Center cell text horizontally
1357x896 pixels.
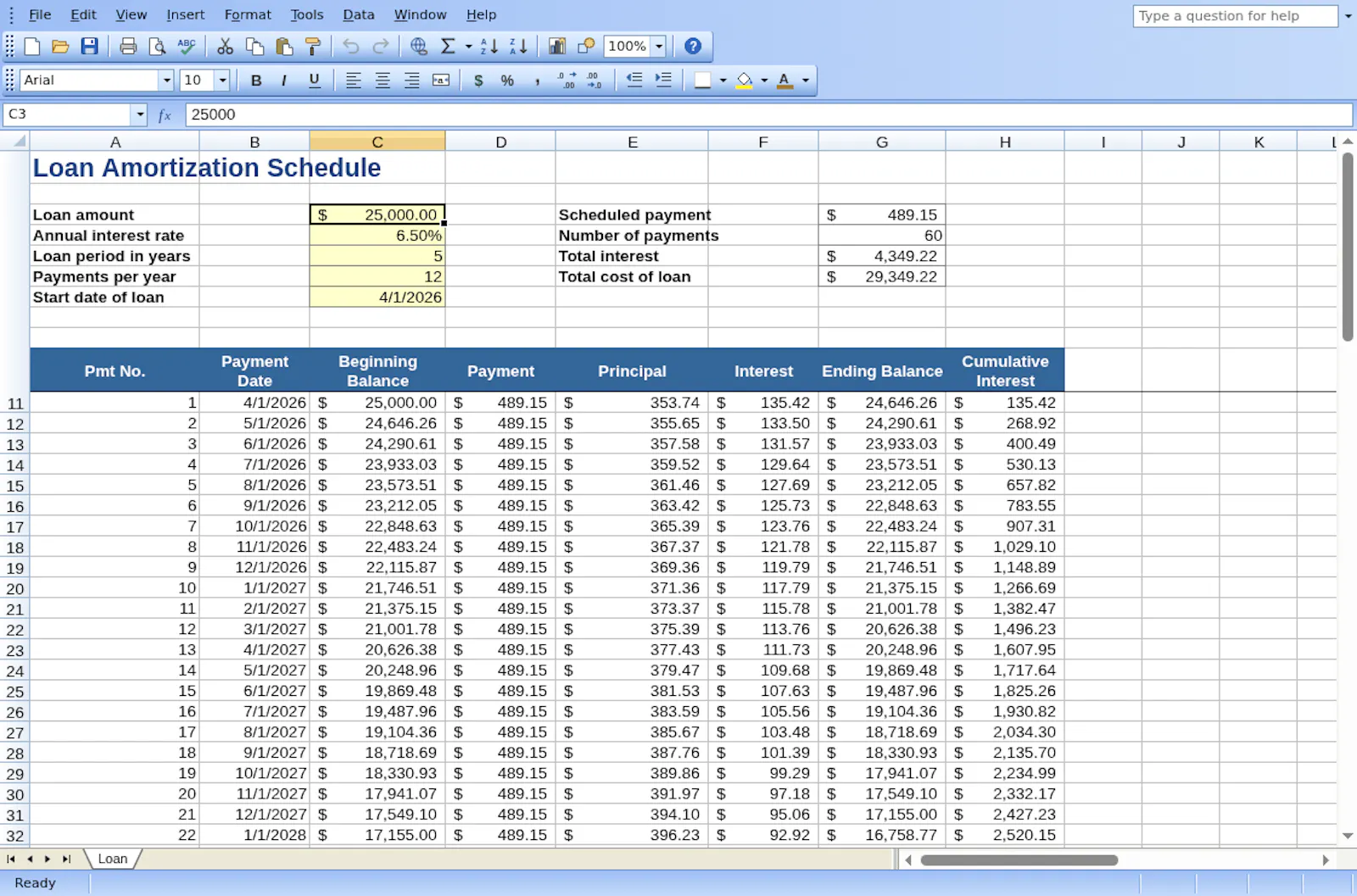point(383,81)
